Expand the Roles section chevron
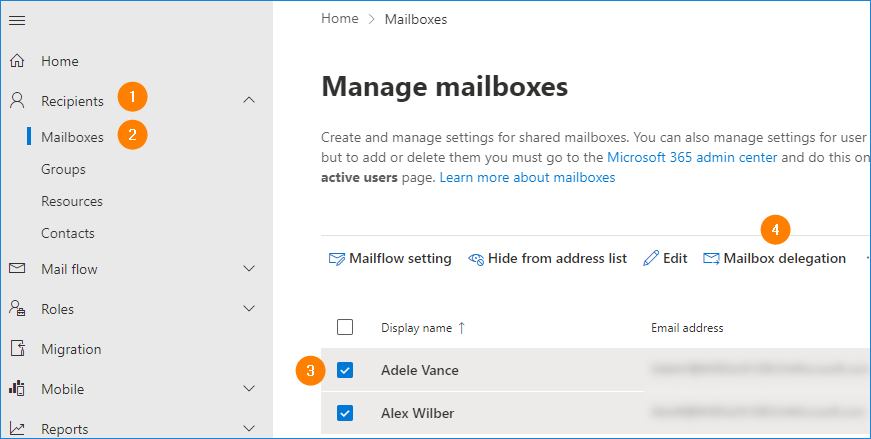The height and width of the screenshot is (439, 871). pos(249,309)
